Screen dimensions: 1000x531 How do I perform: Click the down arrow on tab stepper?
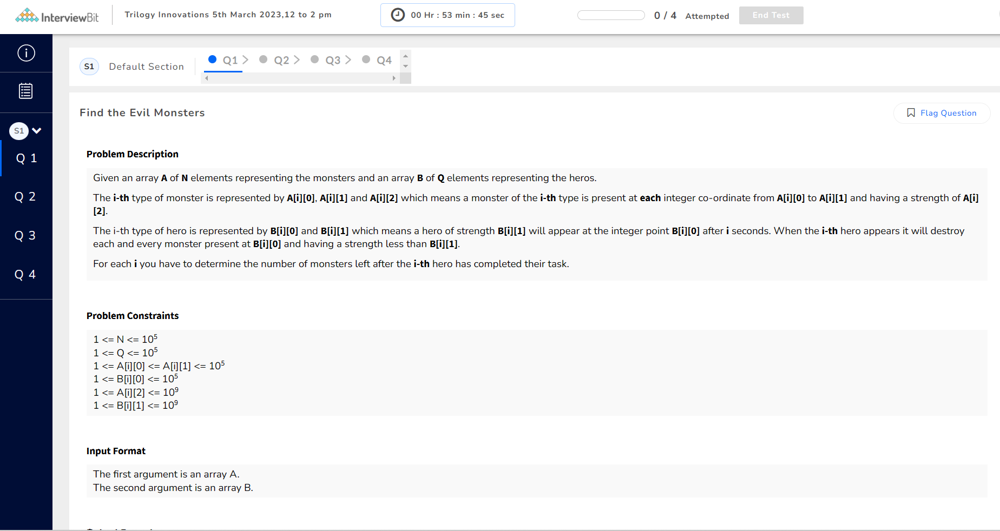pos(405,66)
